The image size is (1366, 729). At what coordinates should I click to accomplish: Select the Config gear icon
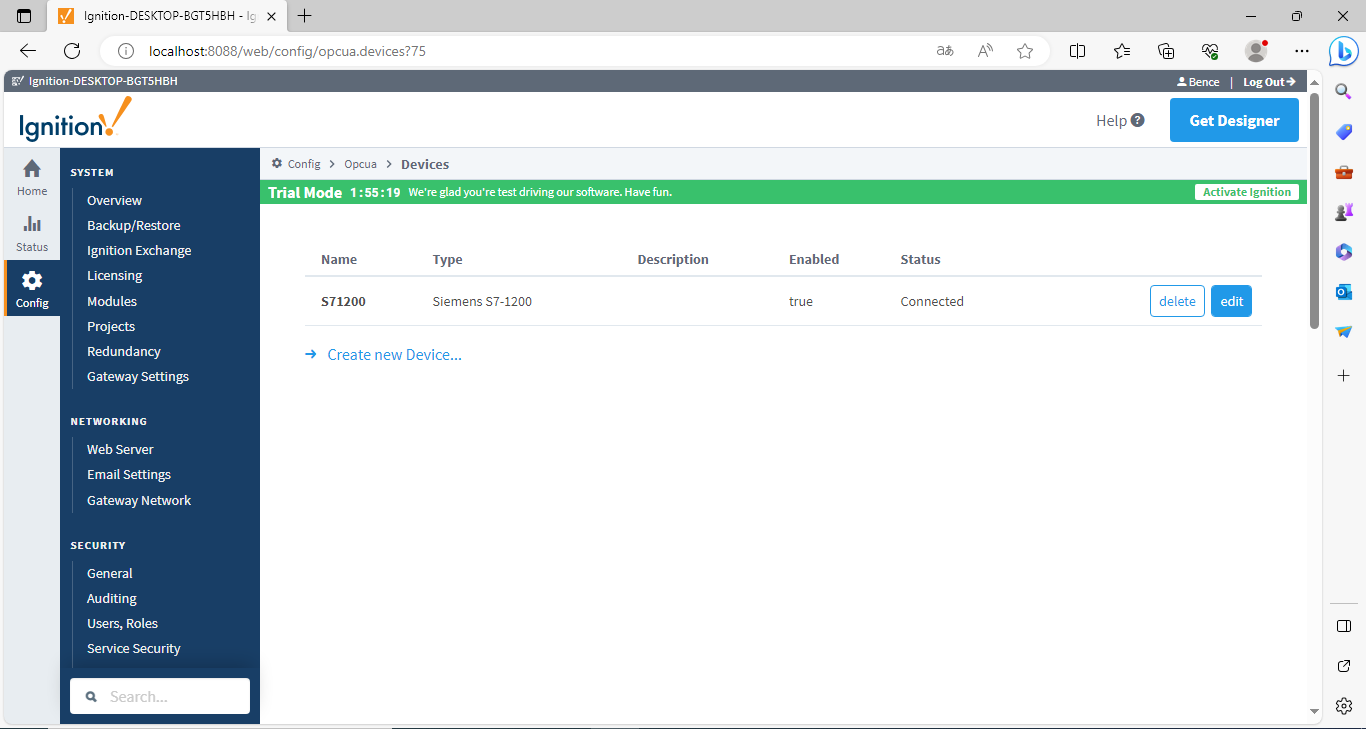point(32,280)
